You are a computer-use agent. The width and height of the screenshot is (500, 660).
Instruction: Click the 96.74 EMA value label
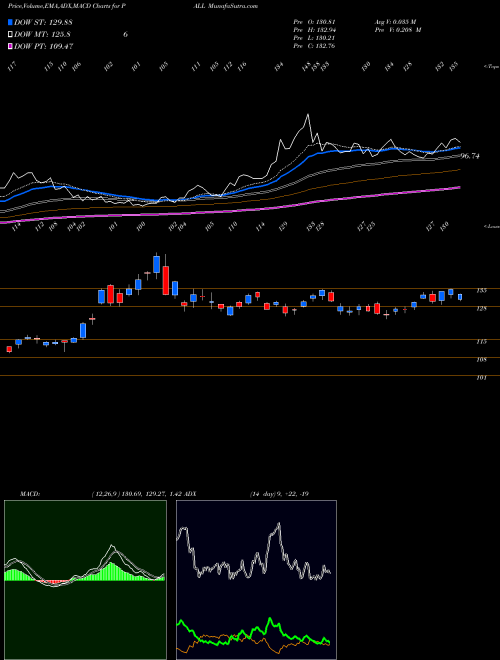[x=470, y=156]
